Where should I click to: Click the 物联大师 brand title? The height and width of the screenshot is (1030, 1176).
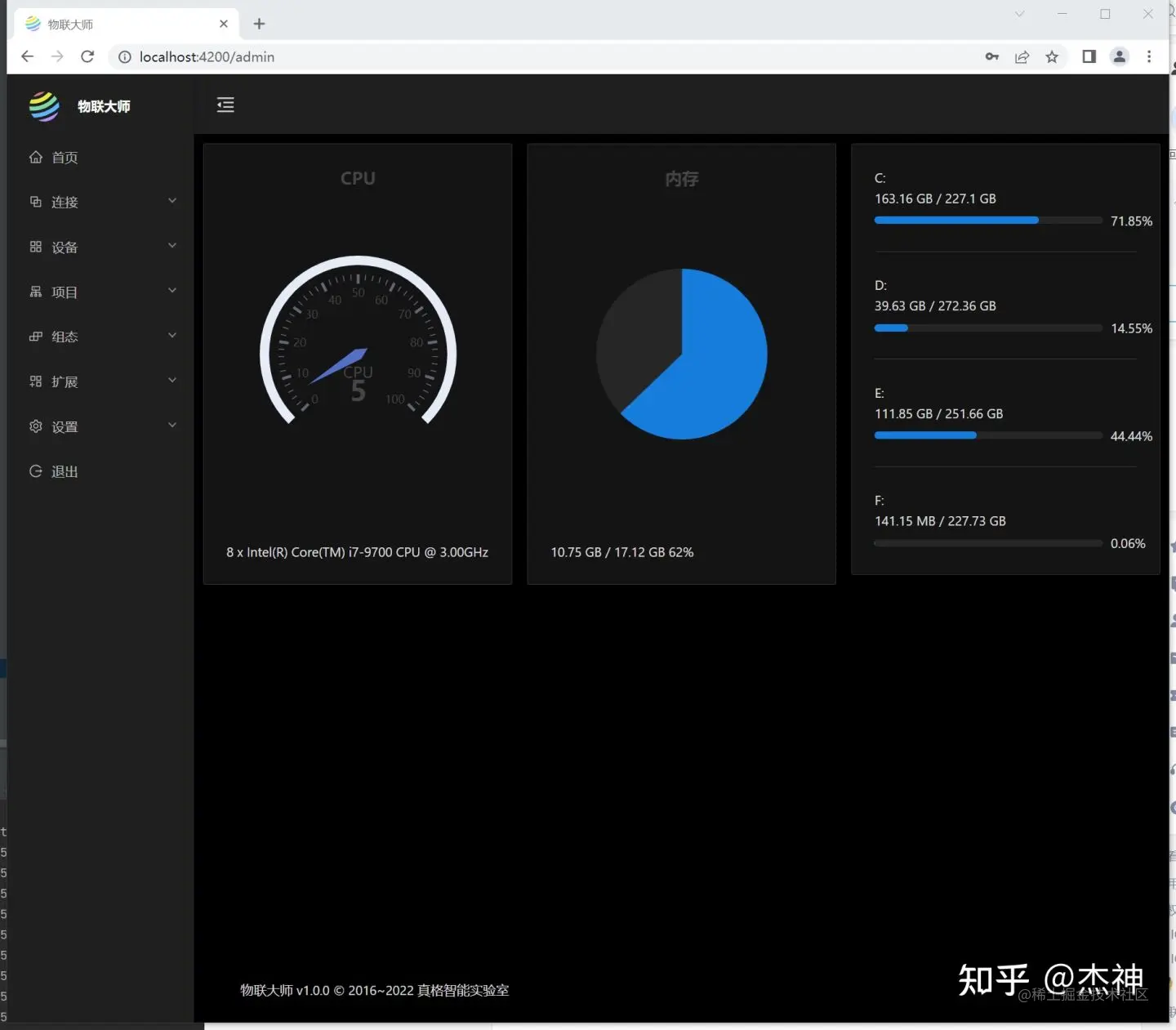pos(104,106)
